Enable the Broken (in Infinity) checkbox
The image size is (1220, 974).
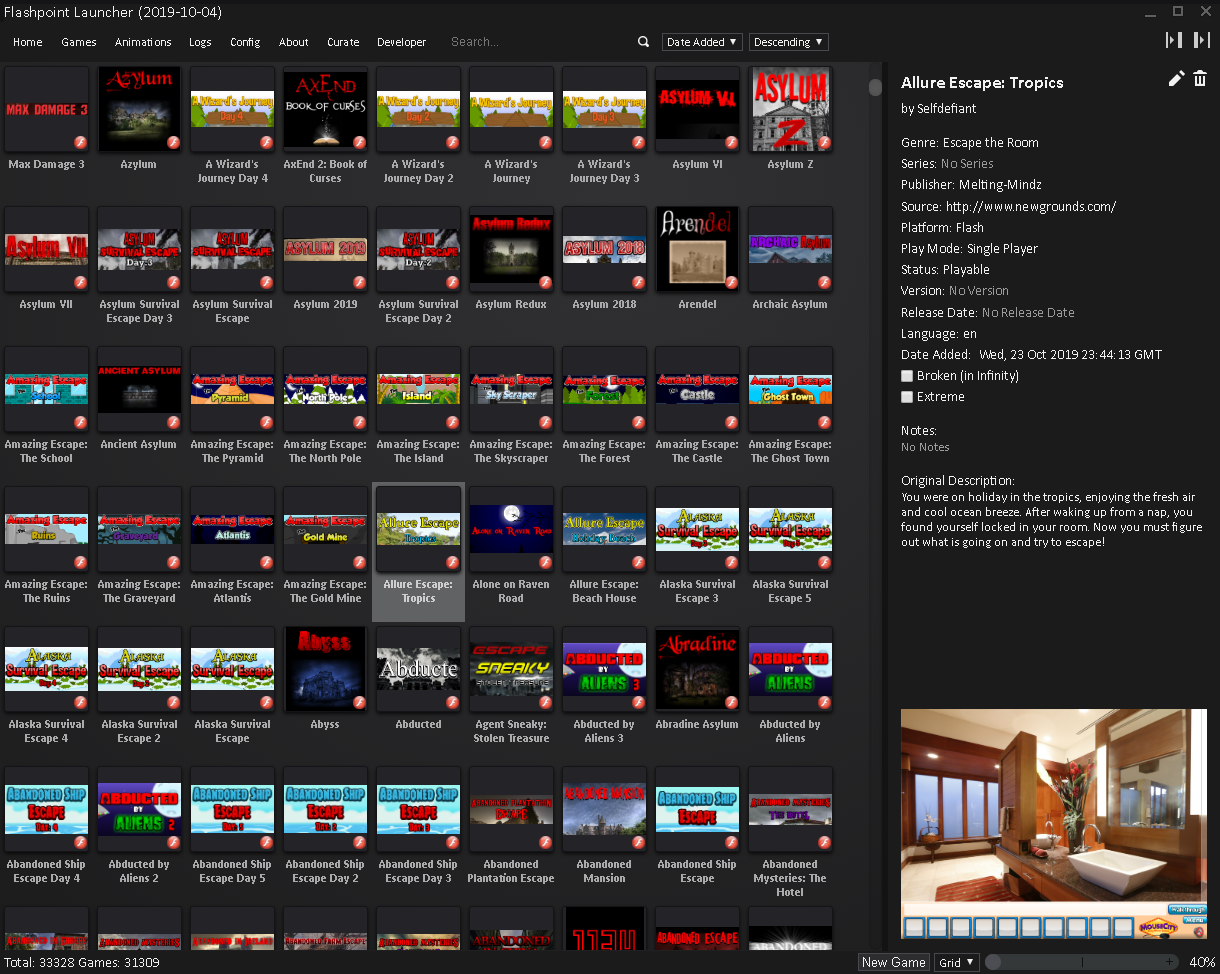907,376
